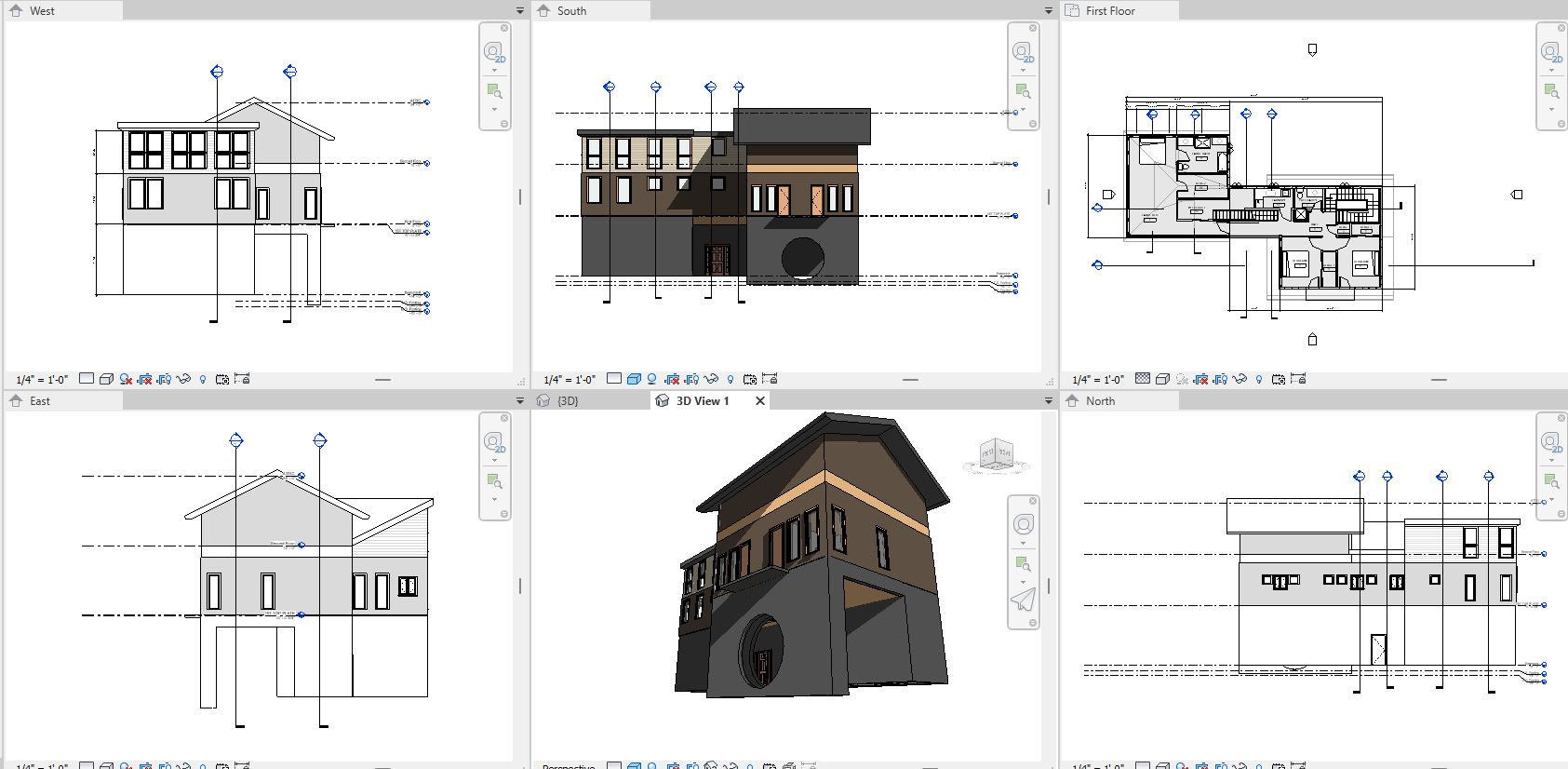Reveal hidden elements in First Floor view
1568x769 pixels.
[x=1258, y=379]
